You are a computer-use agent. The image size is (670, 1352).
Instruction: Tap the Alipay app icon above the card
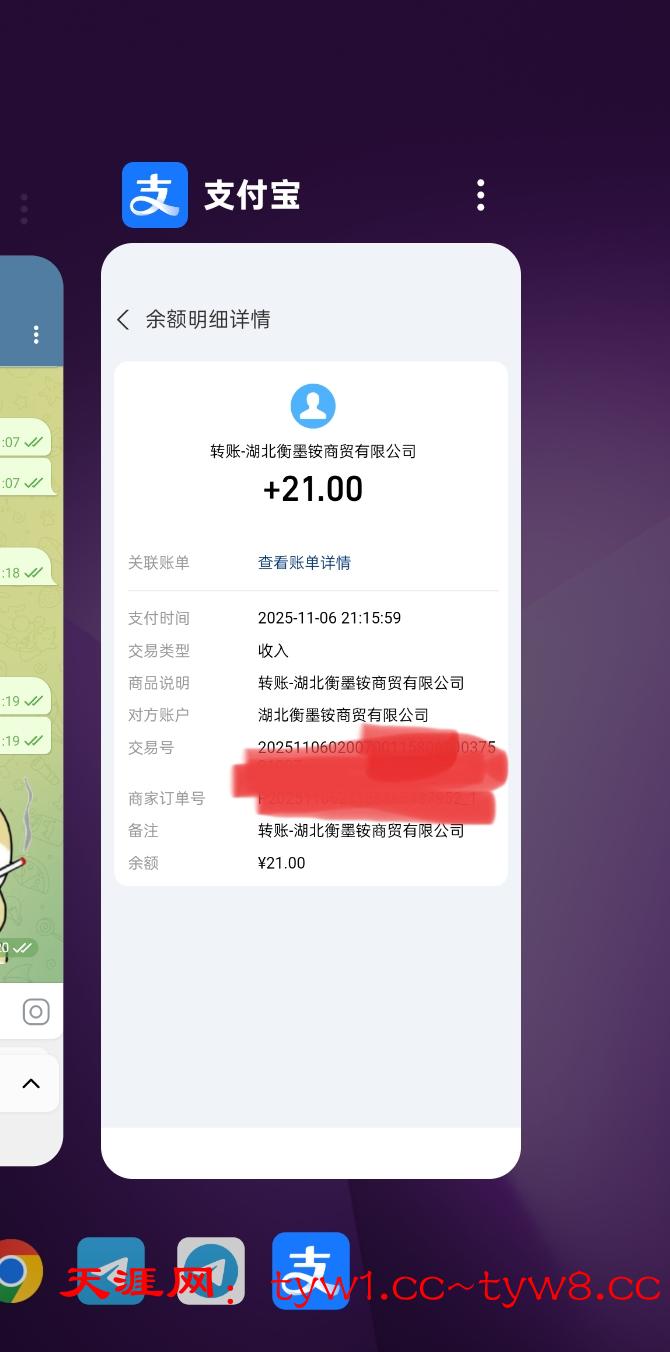155,195
